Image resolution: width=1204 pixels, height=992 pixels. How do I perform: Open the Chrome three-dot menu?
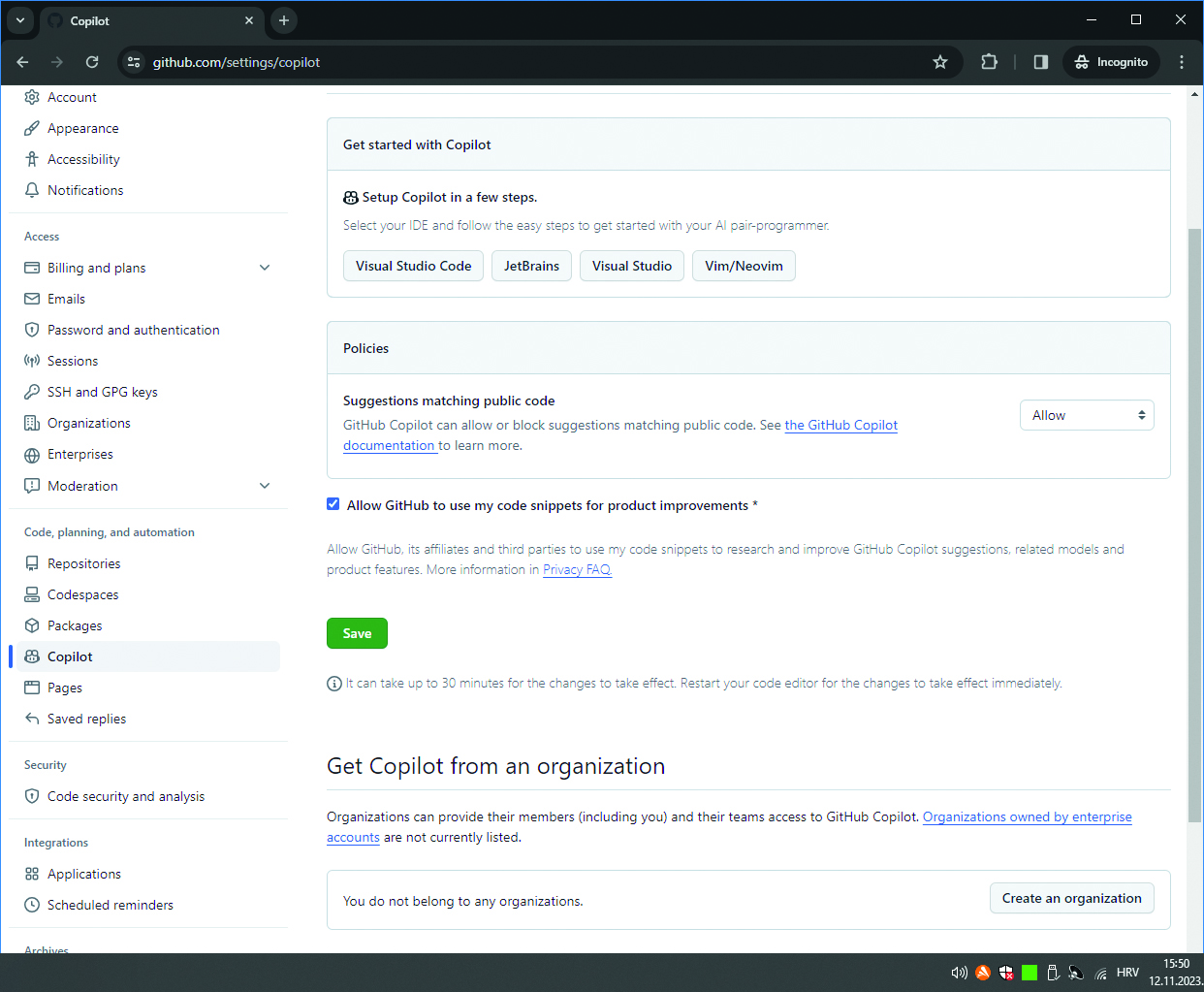[x=1181, y=62]
